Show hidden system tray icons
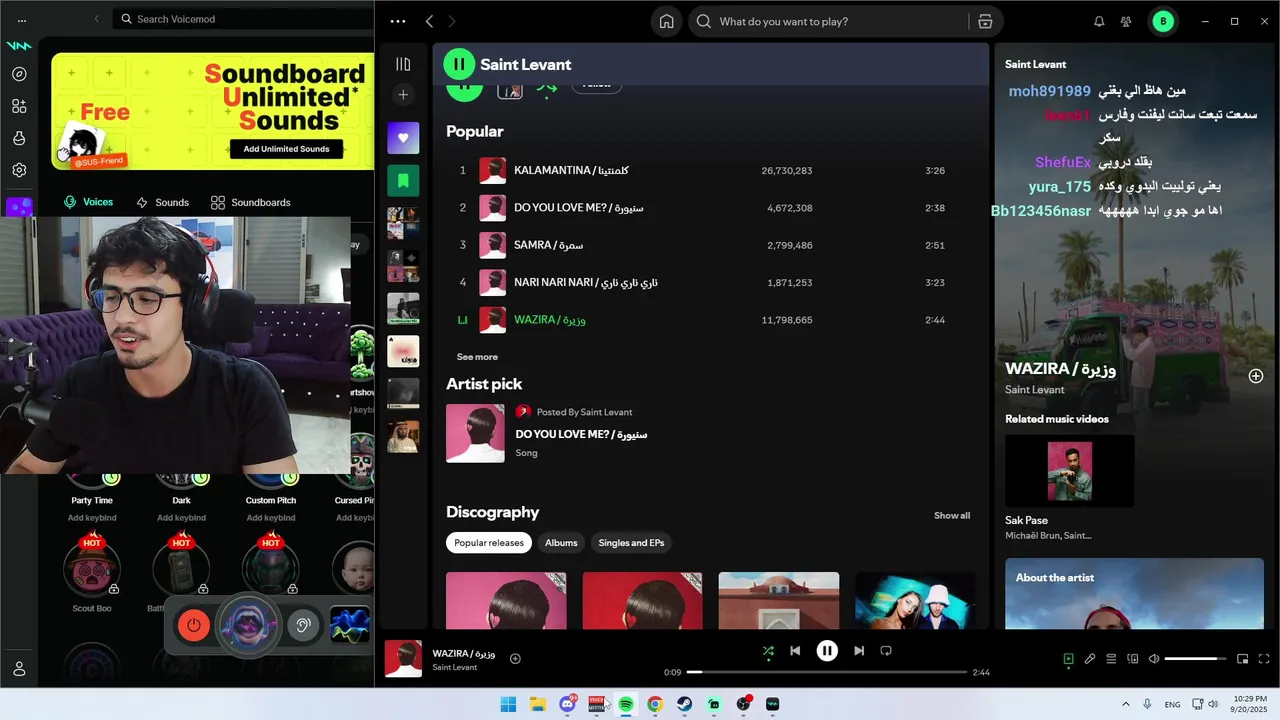This screenshot has width=1280, height=720. (1126, 704)
